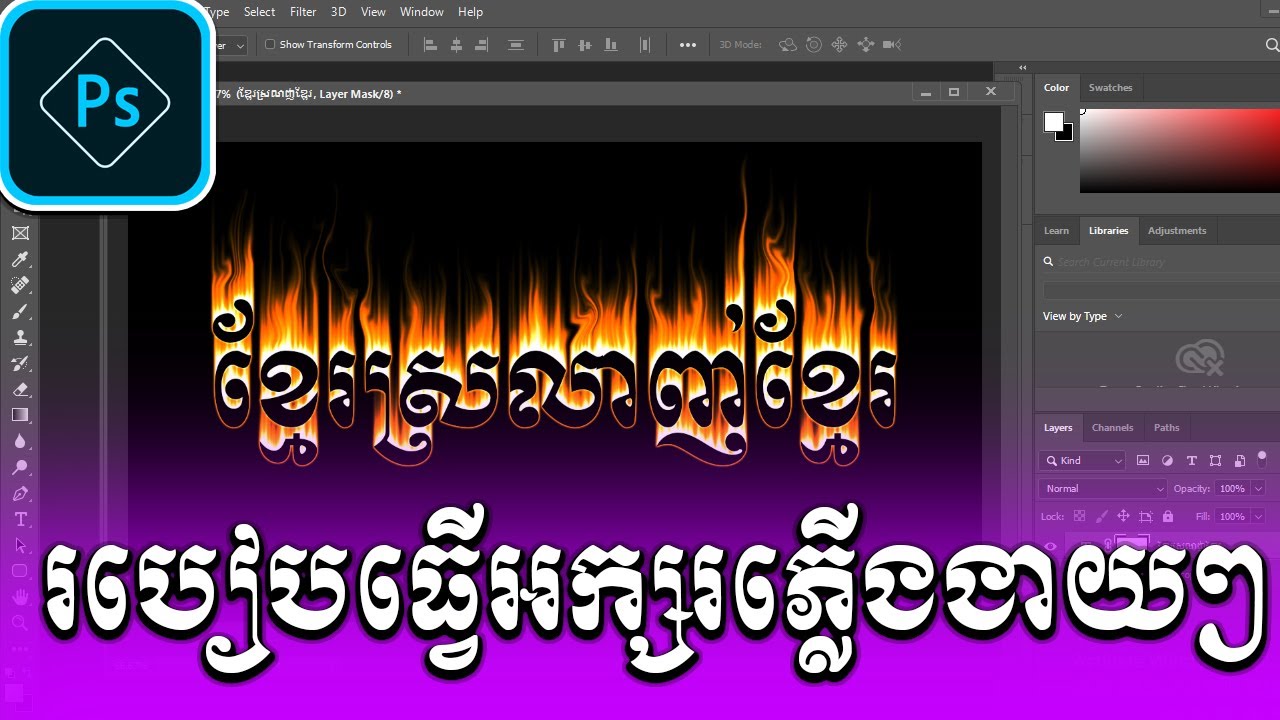The image size is (1280, 720).
Task: Collapse panels with the double-arrow icon
Action: click(1022, 68)
